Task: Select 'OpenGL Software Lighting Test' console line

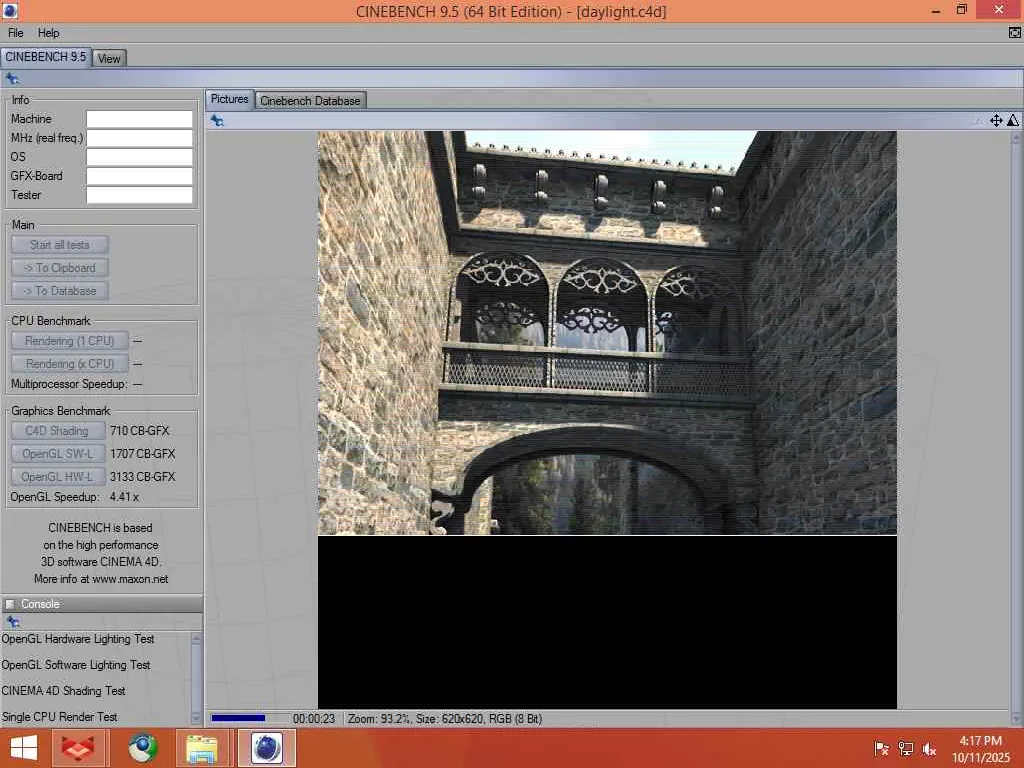Action: coord(76,665)
